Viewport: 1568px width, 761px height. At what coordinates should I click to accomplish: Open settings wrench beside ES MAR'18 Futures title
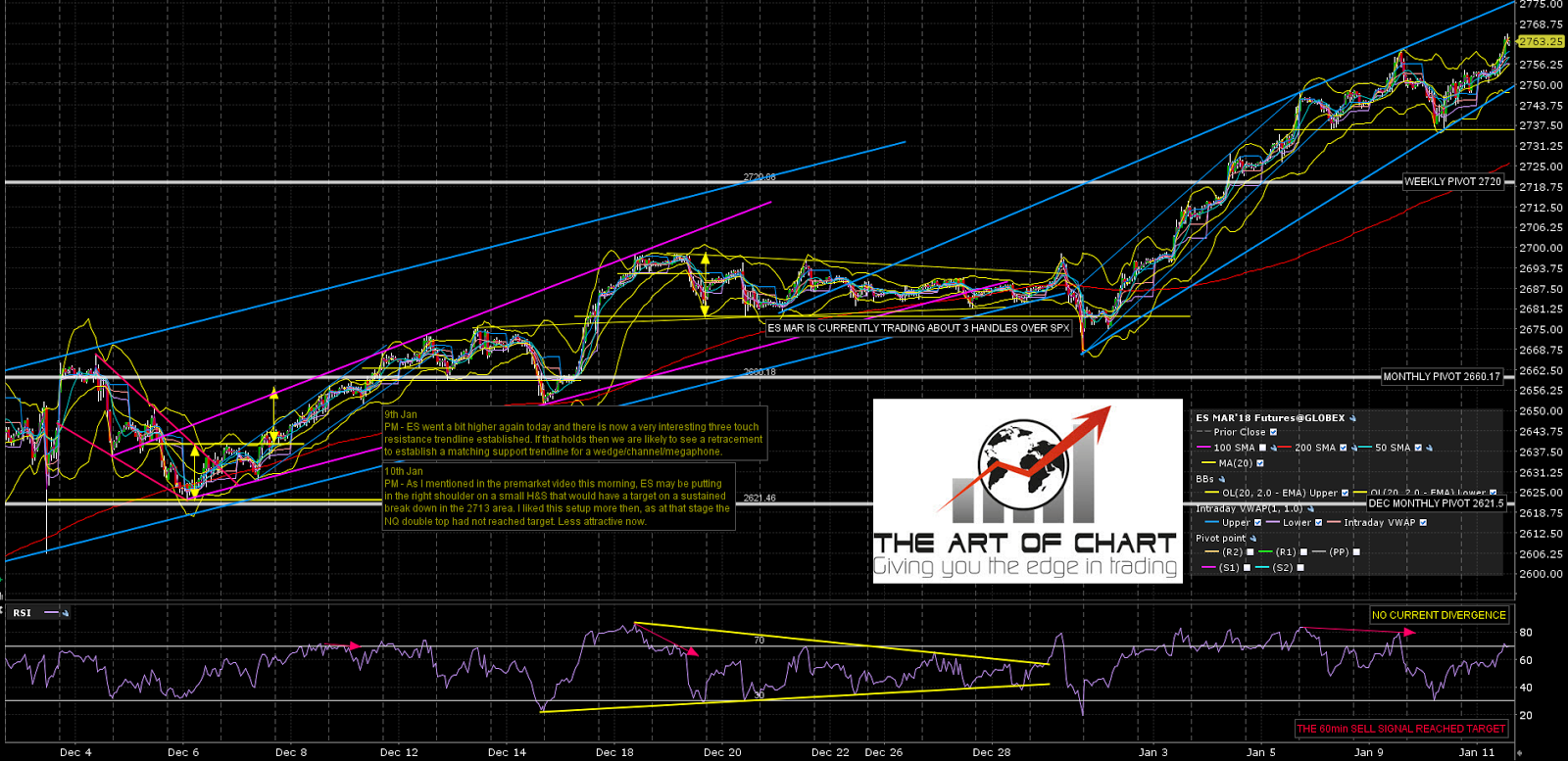(x=1352, y=418)
